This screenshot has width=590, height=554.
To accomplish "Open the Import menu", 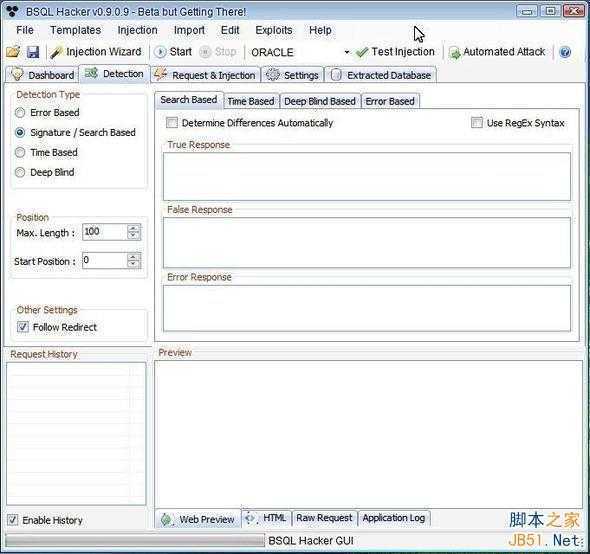I will (x=189, y=30).
